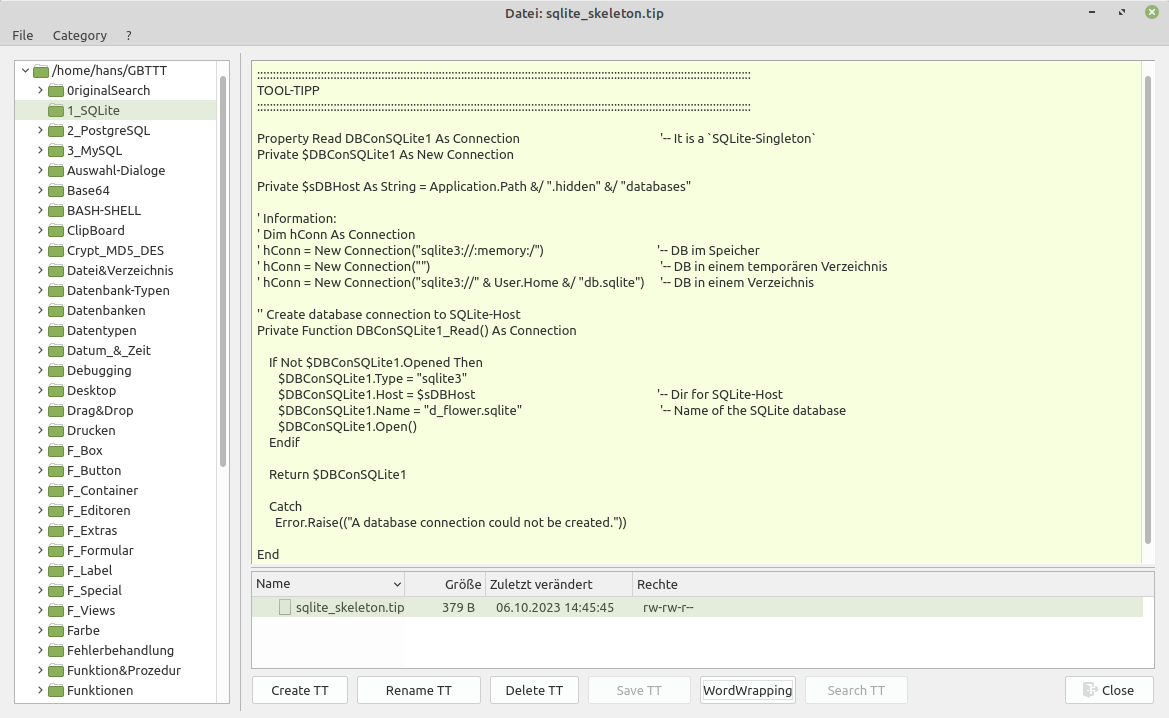Click the Datenbanken folder icon

point(56,311)
